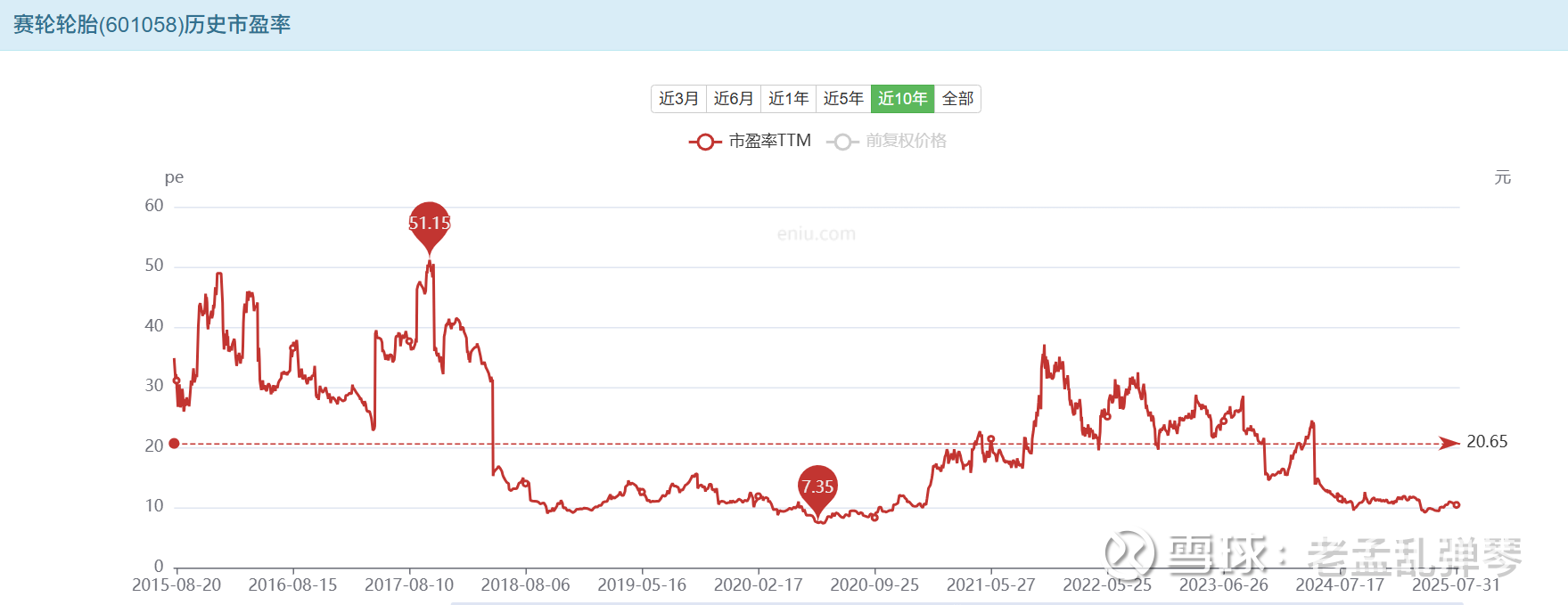1568x605 pixels.
Task: Click the 2020-02-17 date axis label
Action: click(758, 585)
